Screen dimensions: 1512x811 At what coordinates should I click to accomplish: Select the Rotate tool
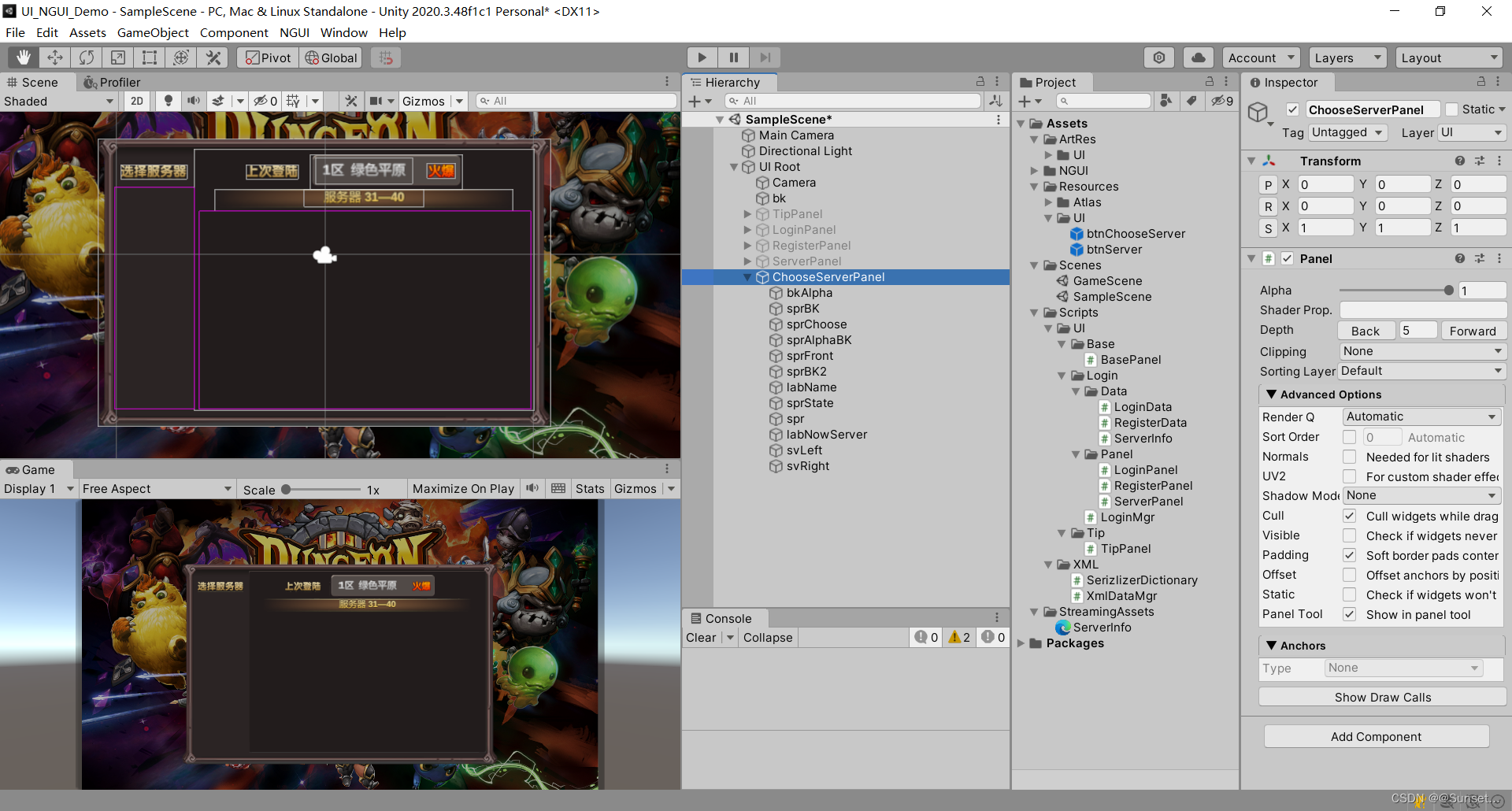pos(87,57)
